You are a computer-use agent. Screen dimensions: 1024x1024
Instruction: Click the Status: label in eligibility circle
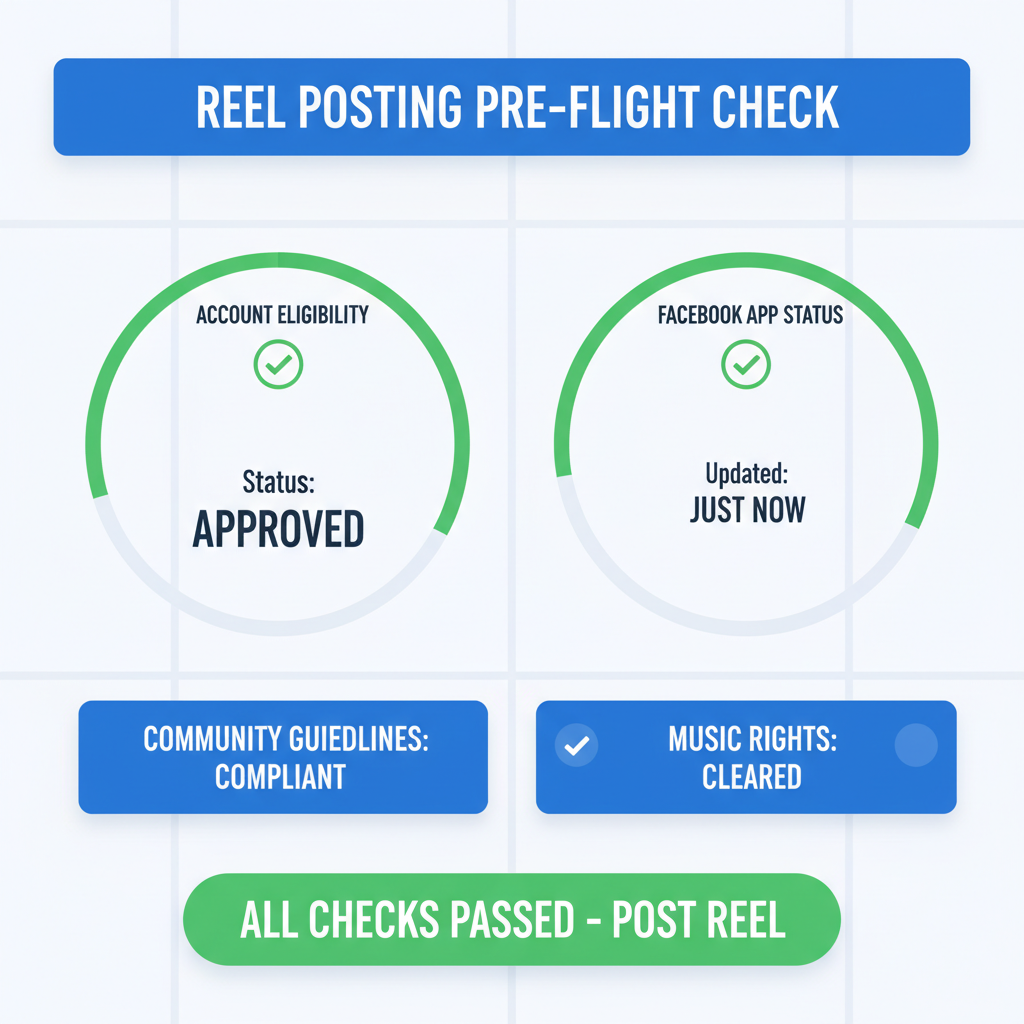click(279, 482)
